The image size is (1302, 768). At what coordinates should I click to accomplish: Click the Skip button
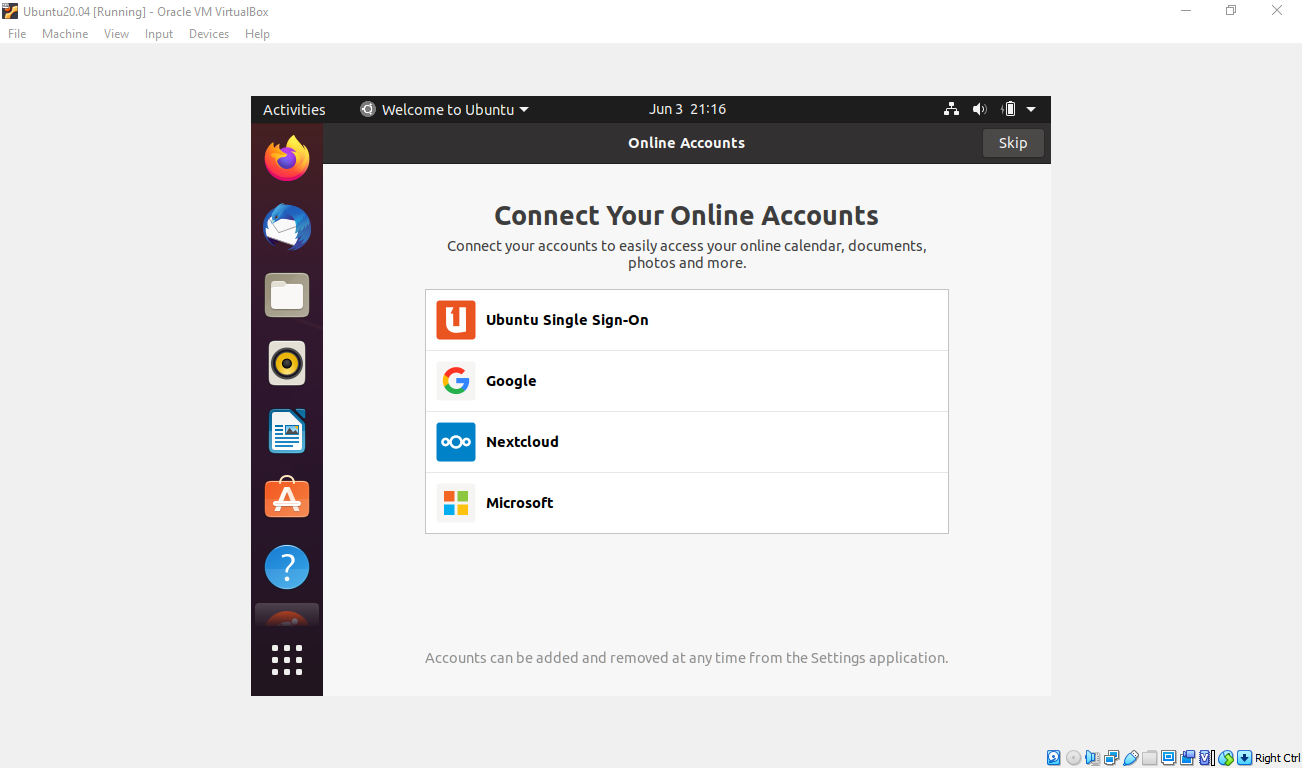point(1013,143)
